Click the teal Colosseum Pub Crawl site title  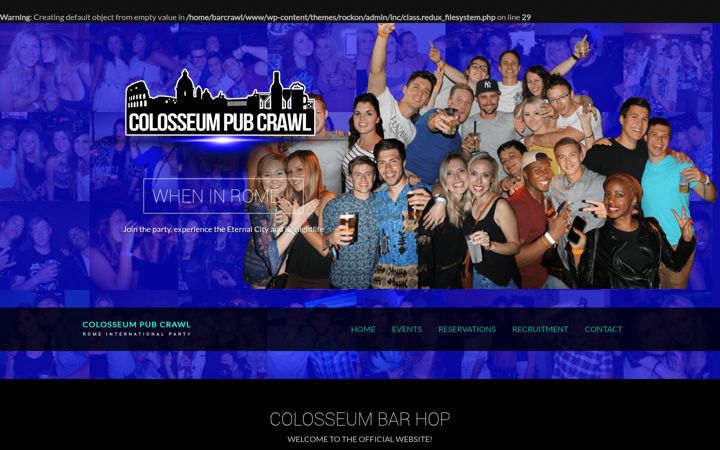coord(136,324)
